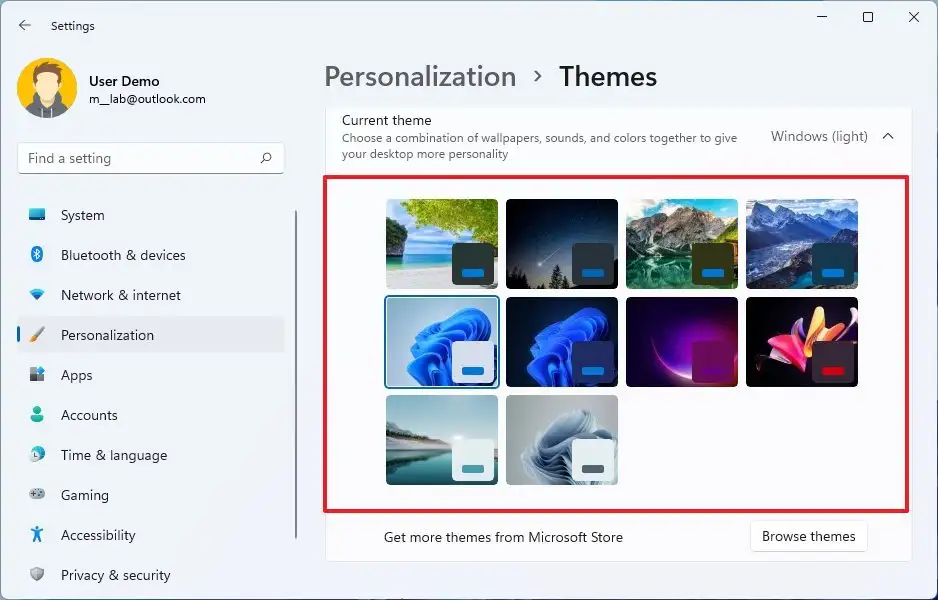Open Time & language settings
Image resolution: width=938 pixels, height=600 pixels.
113,455
